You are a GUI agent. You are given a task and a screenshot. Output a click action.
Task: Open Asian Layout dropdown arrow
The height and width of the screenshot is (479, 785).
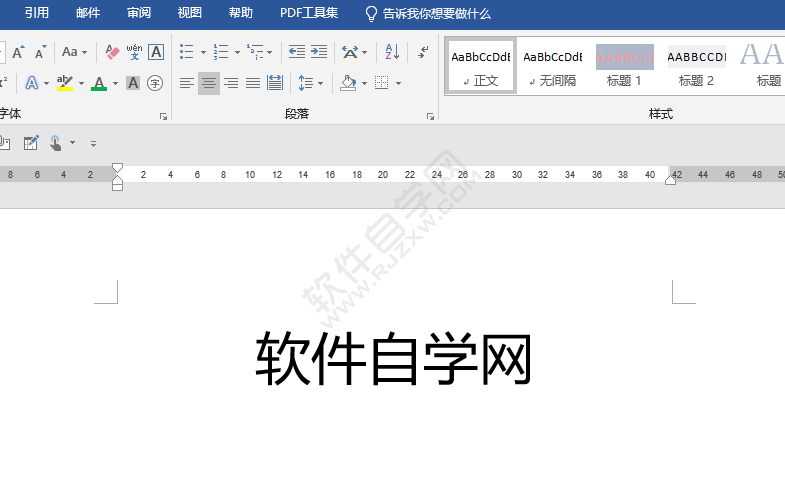(364, 52)
